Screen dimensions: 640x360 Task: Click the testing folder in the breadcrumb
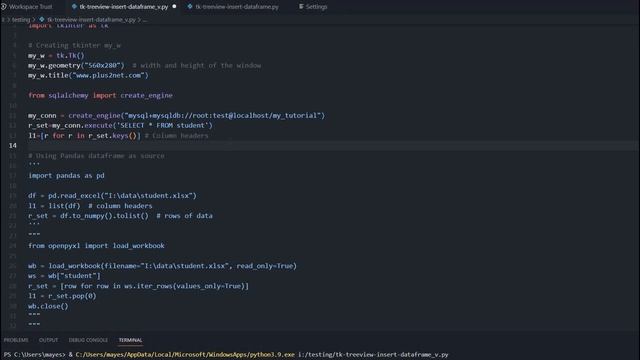click(20, 20)
